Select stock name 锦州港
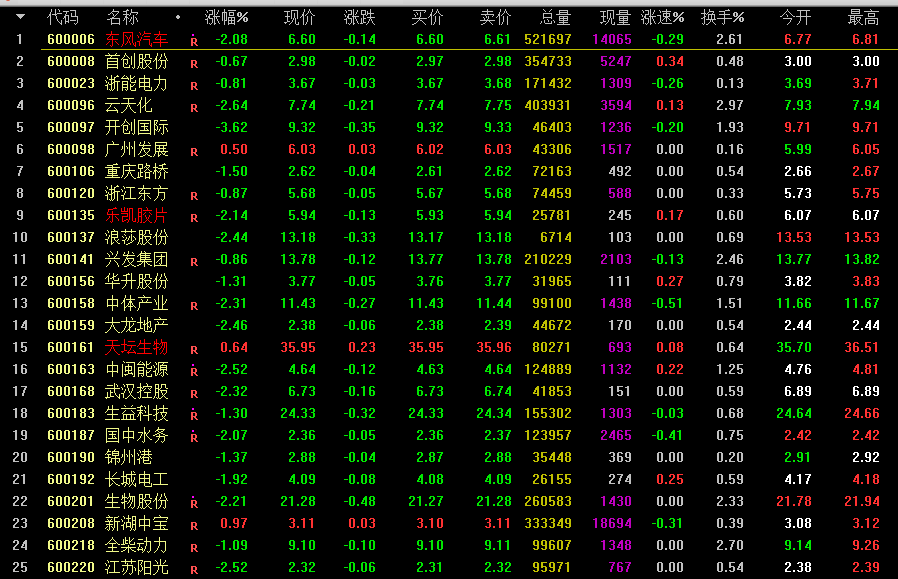 (x=128, y=457)
